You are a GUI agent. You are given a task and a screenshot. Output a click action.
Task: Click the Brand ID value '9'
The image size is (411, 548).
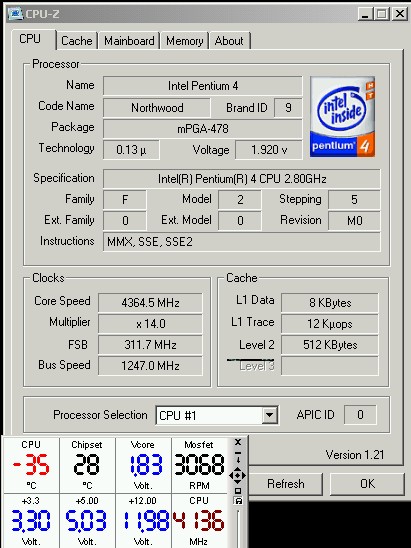(x=288, y=107)
